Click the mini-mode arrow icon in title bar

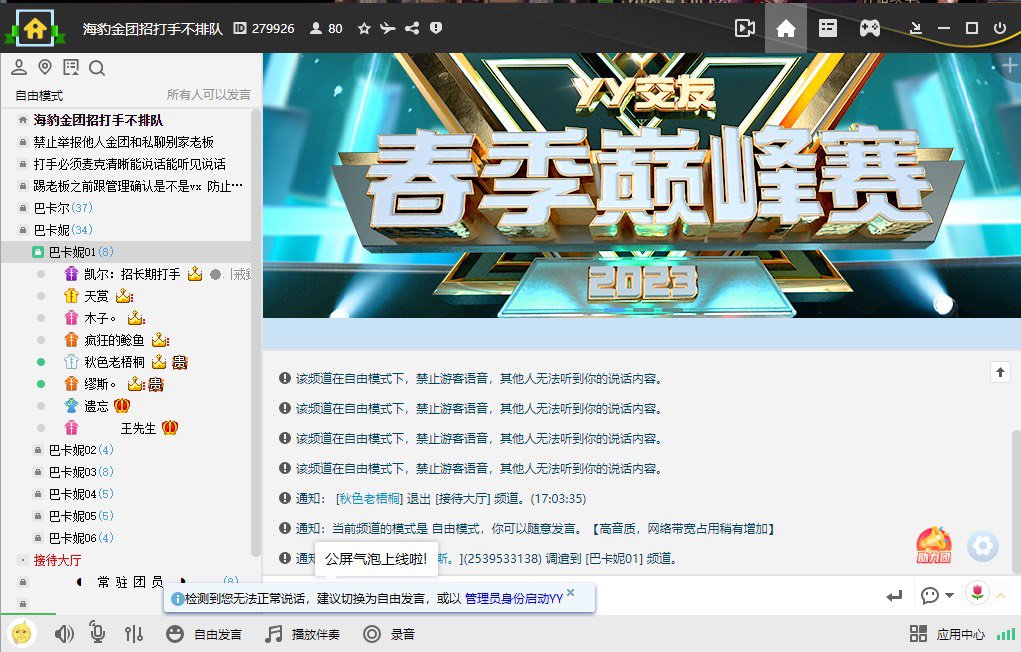[x=916, y=28]
